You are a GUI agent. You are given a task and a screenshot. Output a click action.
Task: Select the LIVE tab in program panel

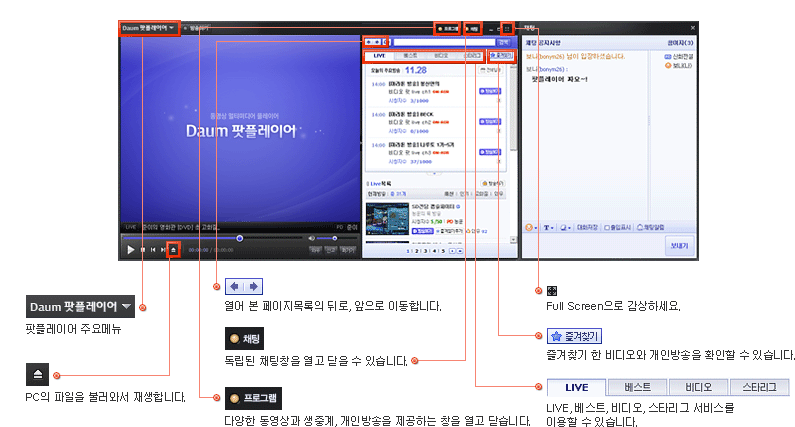click(380, 56)
